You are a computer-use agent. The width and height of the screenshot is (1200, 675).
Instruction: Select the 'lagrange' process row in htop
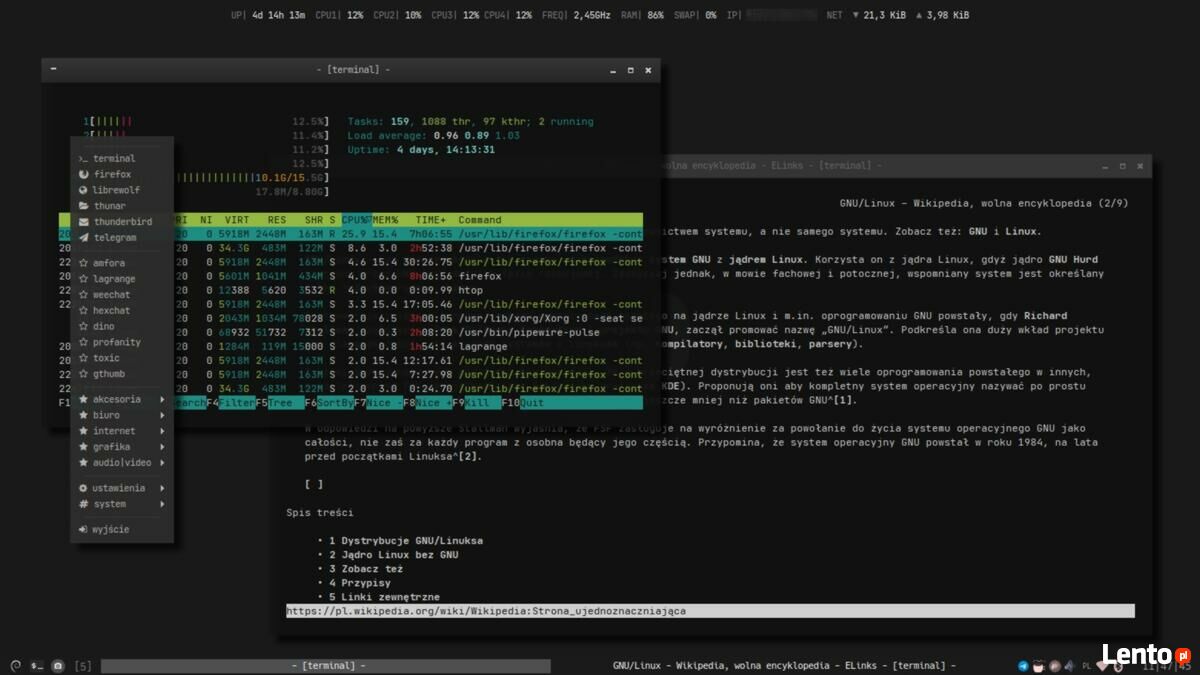tap(350, 346)
